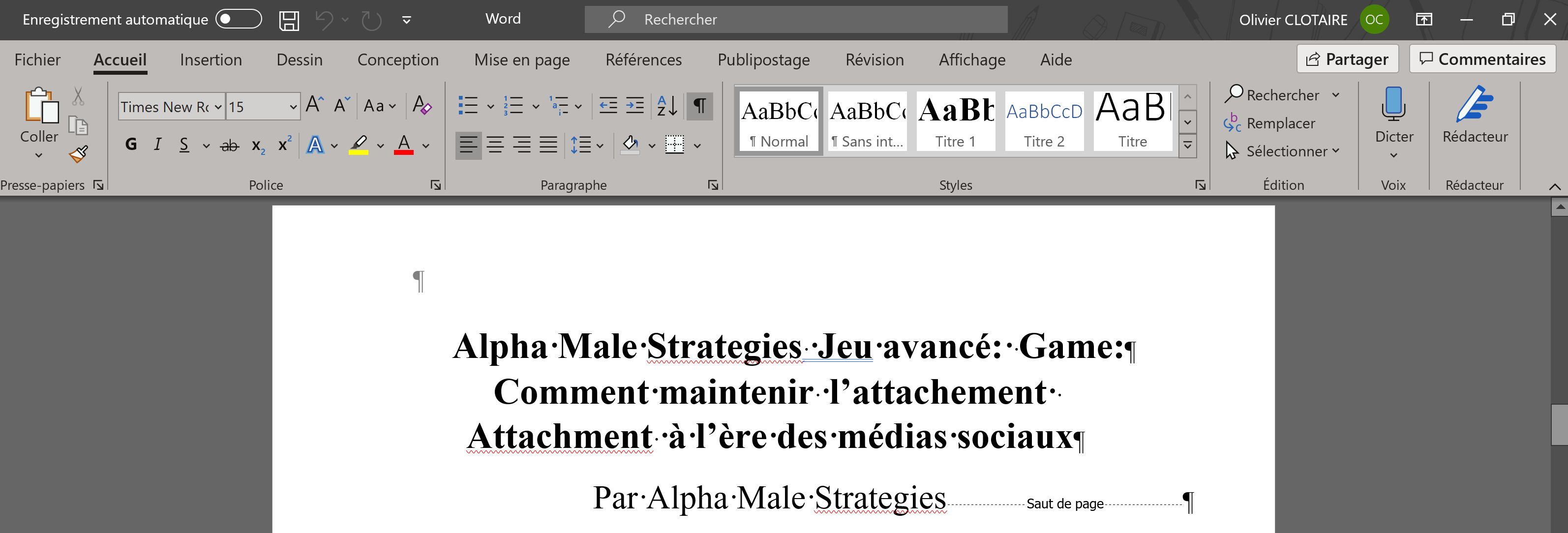Toggle Enregistrement automatique switch
The width and height of the screenshot is (1568, 533).
click(x=239, y=19)
